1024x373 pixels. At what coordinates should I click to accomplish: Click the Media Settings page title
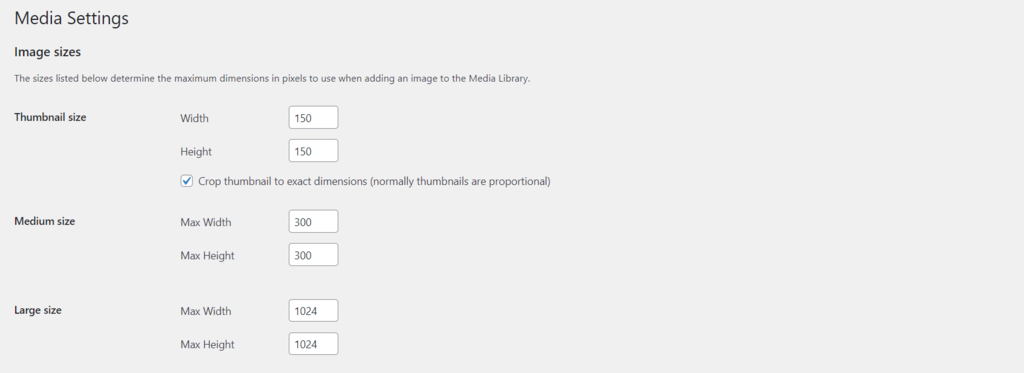click(x=71, y=18)
